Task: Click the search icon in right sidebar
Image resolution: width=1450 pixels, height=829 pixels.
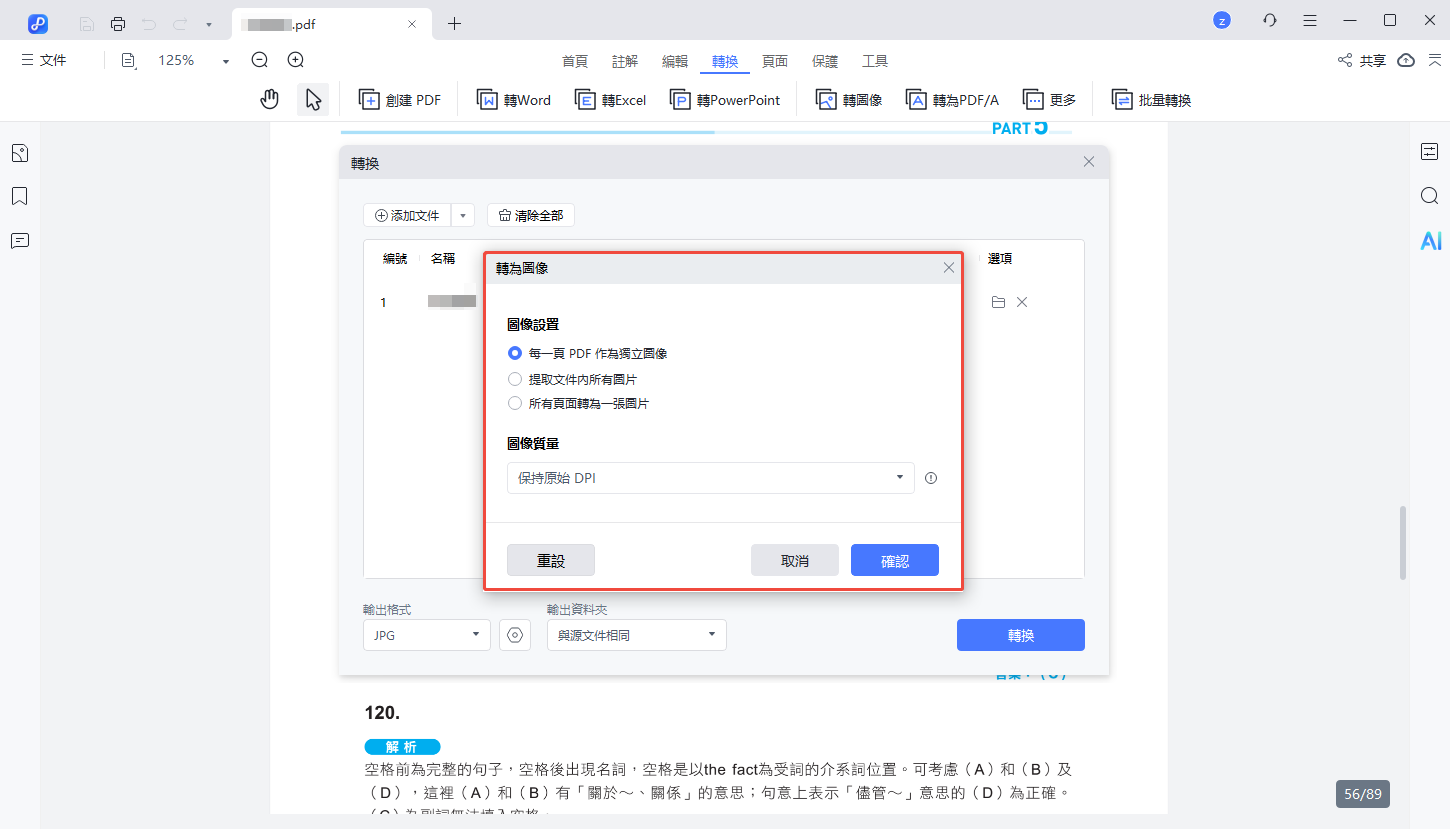Action: [x=1429, y=196]
